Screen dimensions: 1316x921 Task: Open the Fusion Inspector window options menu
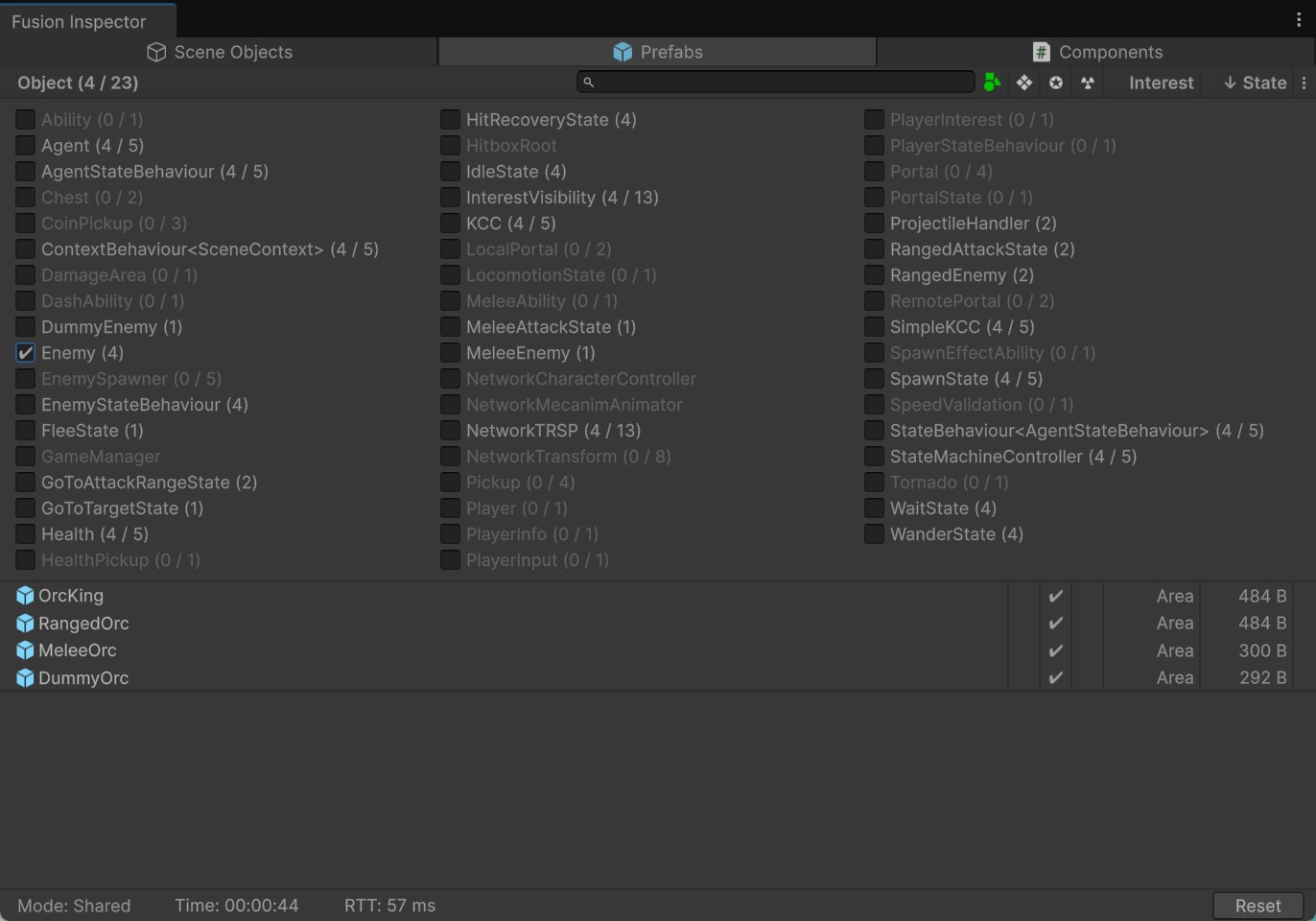click(1299, 20)
